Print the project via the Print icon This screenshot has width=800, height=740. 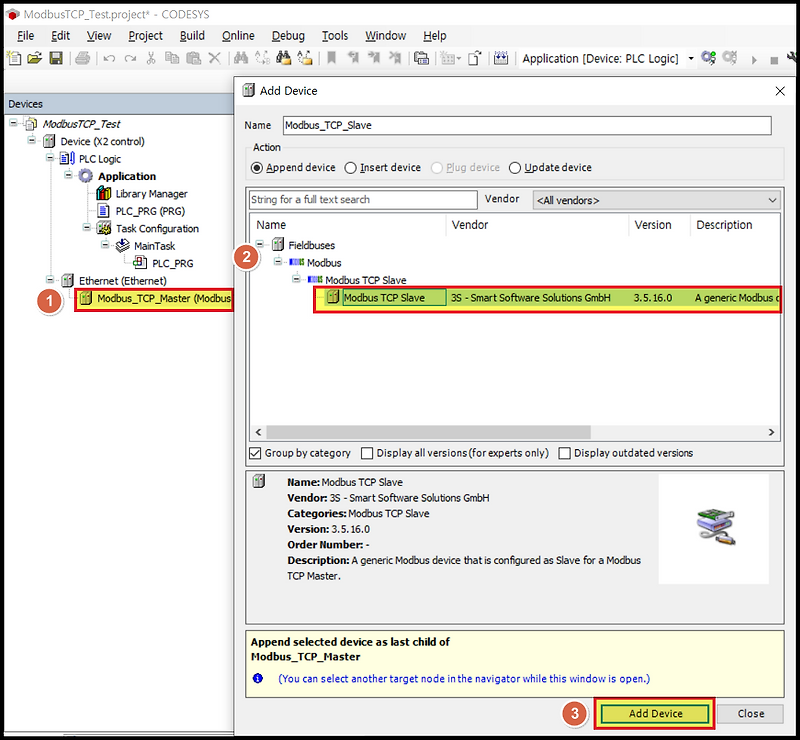point(82,58)
